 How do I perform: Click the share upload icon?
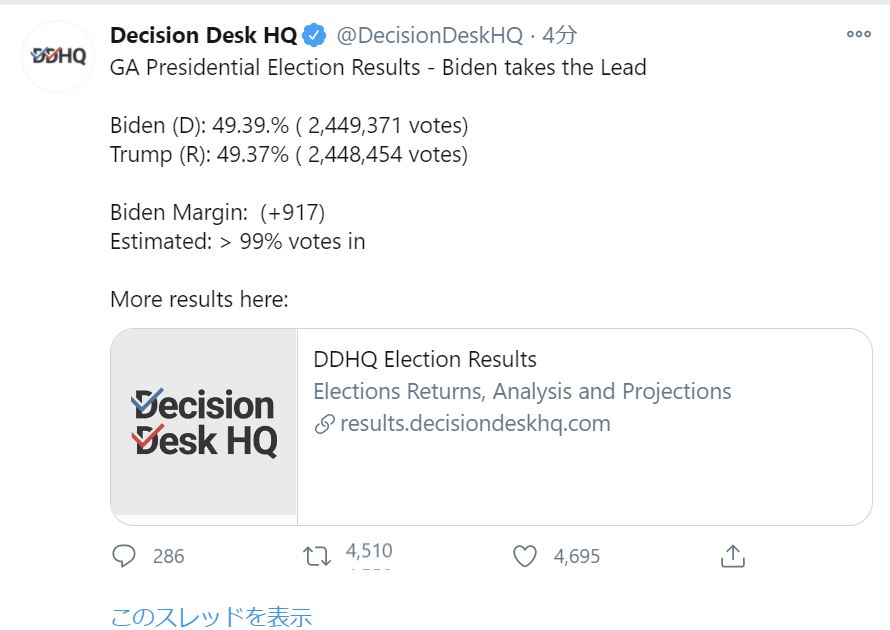pos(733,556)
